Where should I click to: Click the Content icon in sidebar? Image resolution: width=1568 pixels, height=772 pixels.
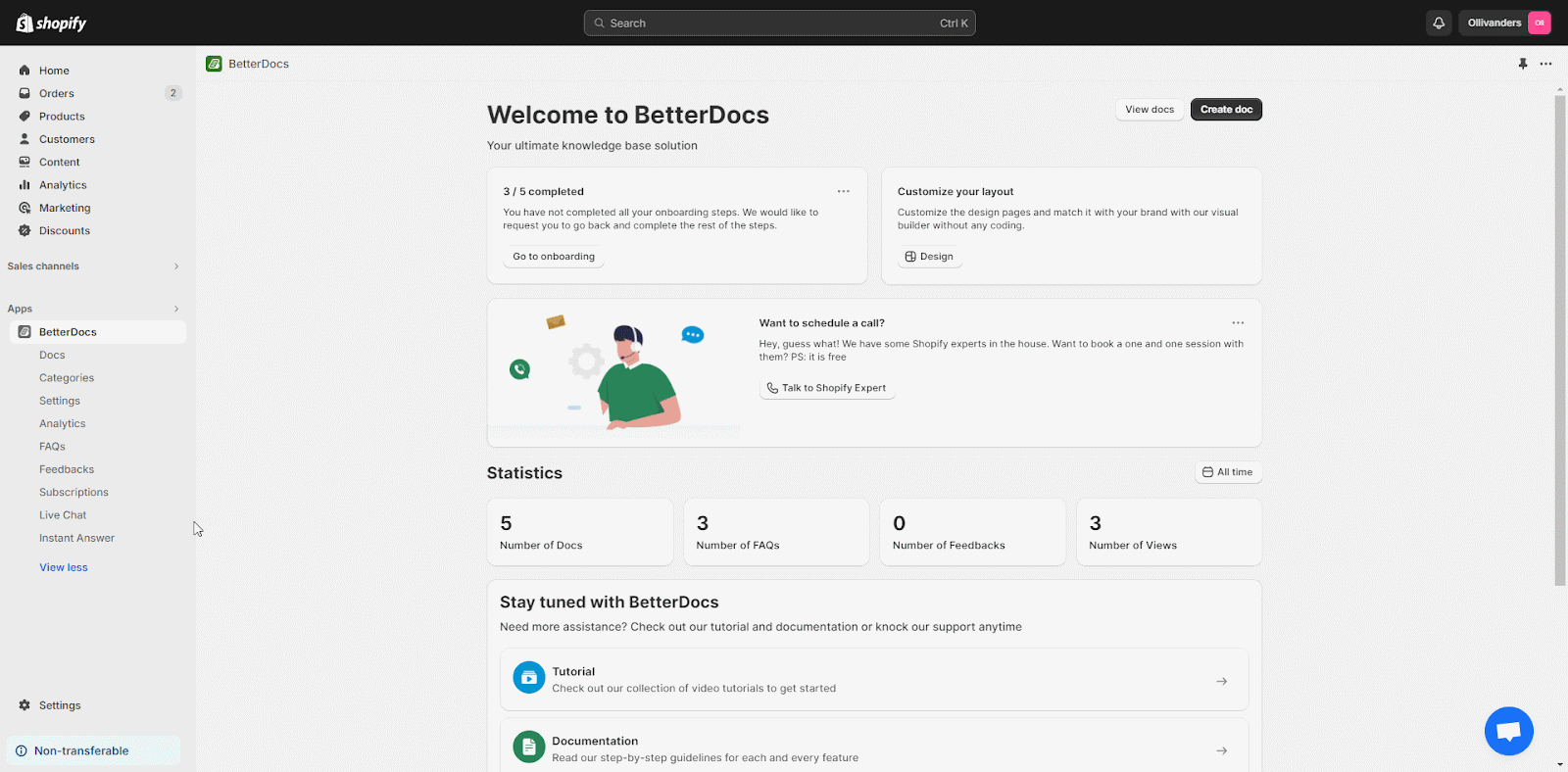[x=24, y=162]
